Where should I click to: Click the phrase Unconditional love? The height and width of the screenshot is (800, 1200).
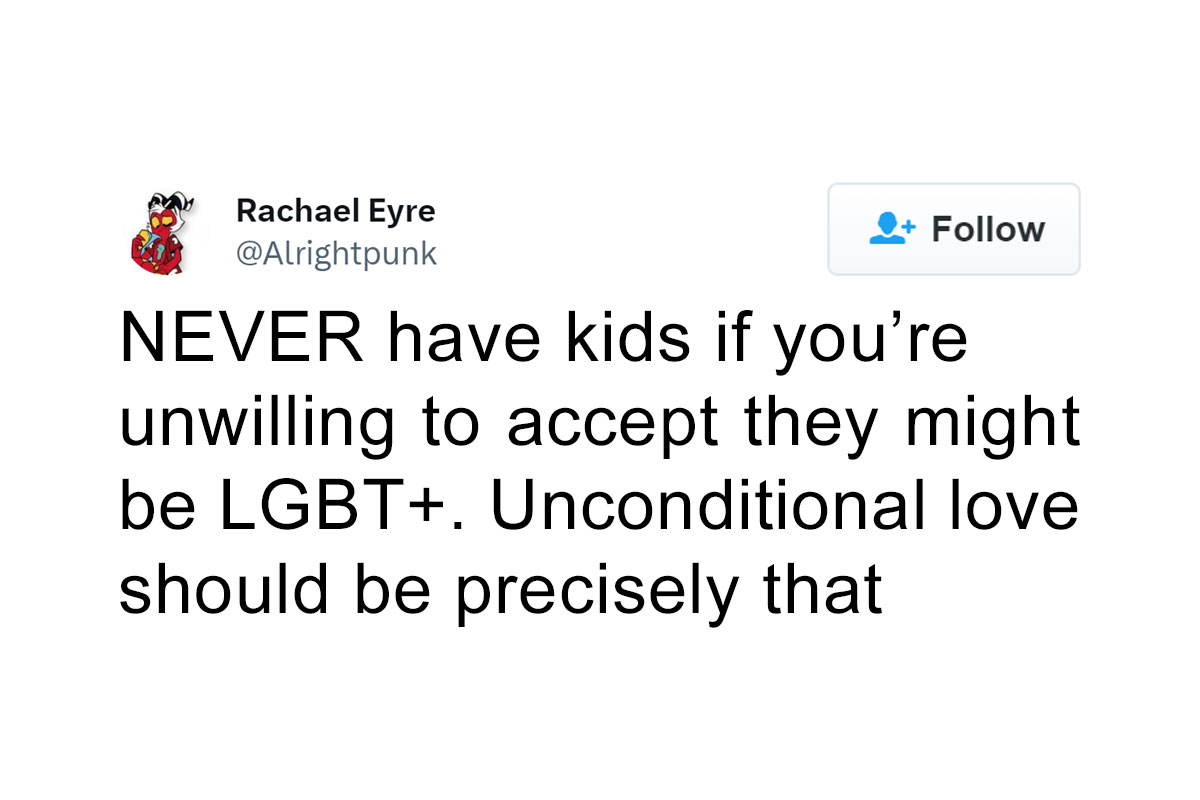[x=790, y=506]
